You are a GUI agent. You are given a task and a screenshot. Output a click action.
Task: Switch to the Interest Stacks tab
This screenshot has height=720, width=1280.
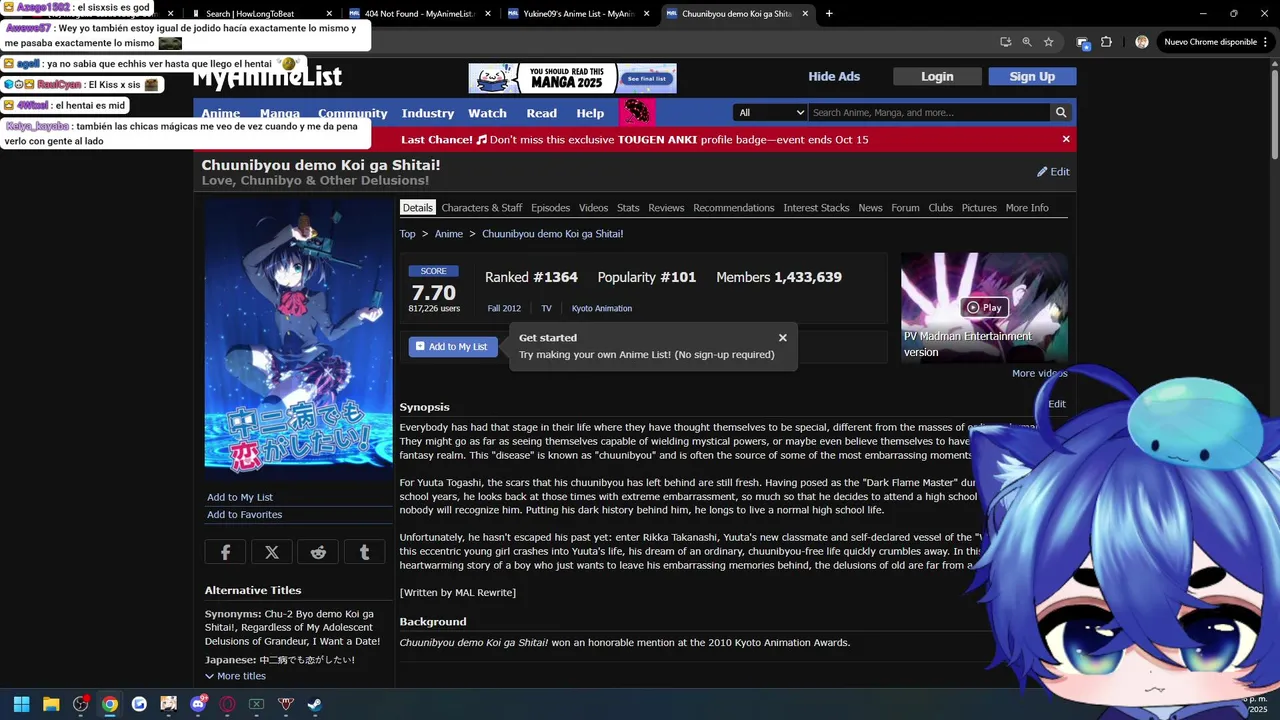816,208
